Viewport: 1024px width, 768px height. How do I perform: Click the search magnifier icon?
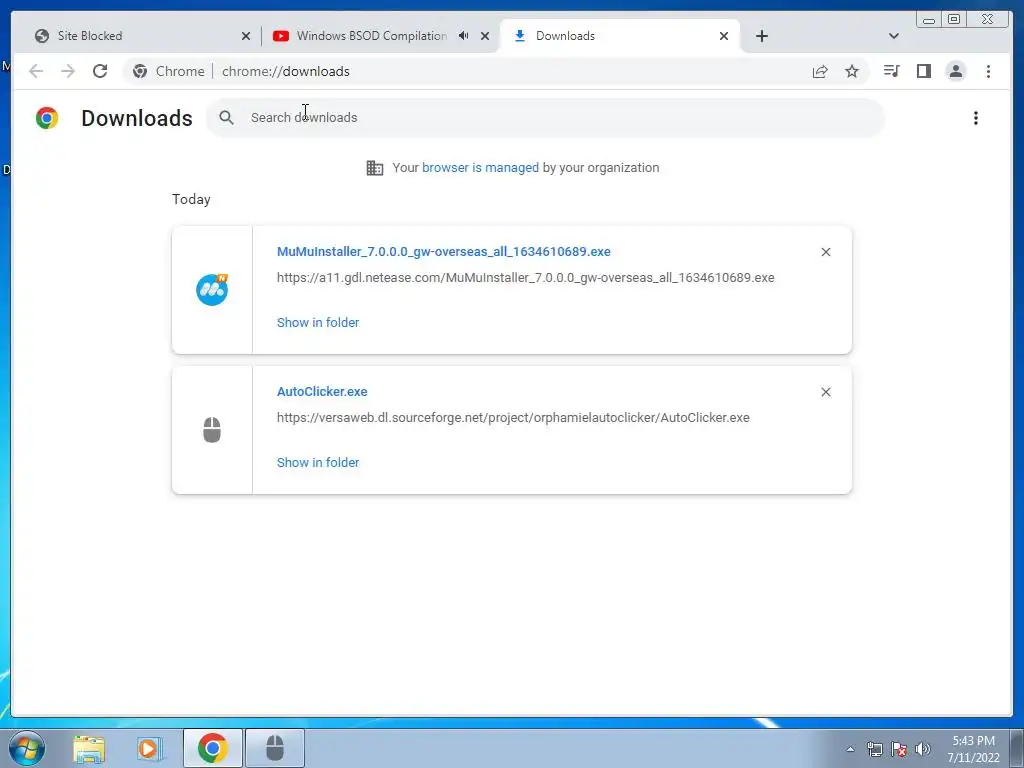point(227,118)
